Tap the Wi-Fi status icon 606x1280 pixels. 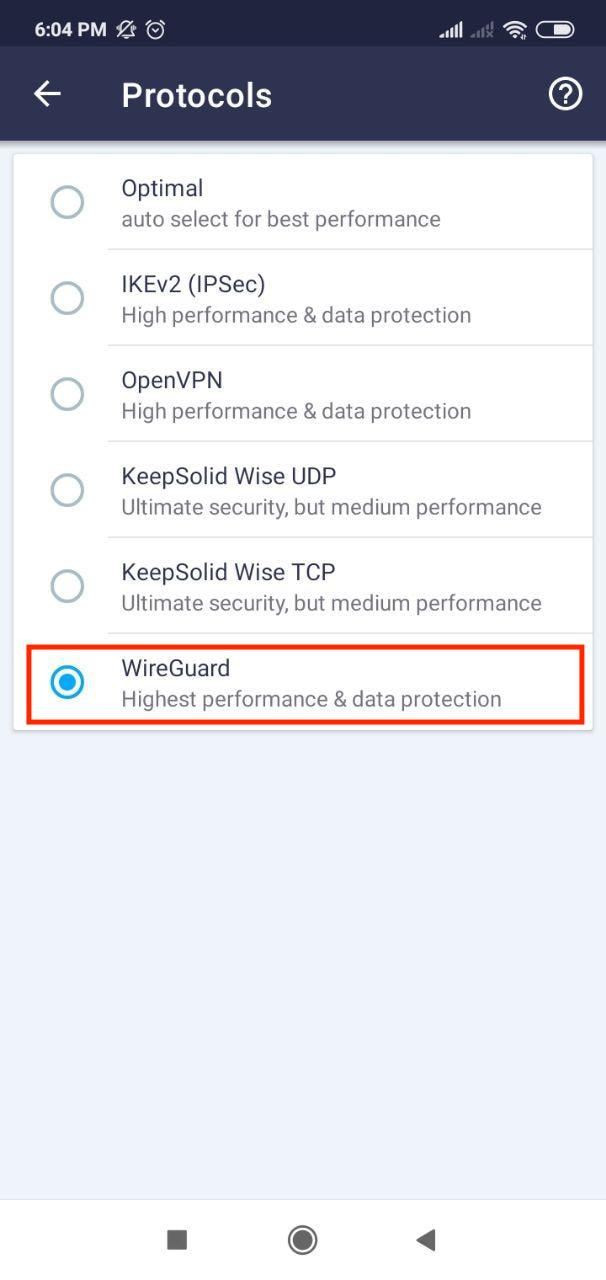515,30
